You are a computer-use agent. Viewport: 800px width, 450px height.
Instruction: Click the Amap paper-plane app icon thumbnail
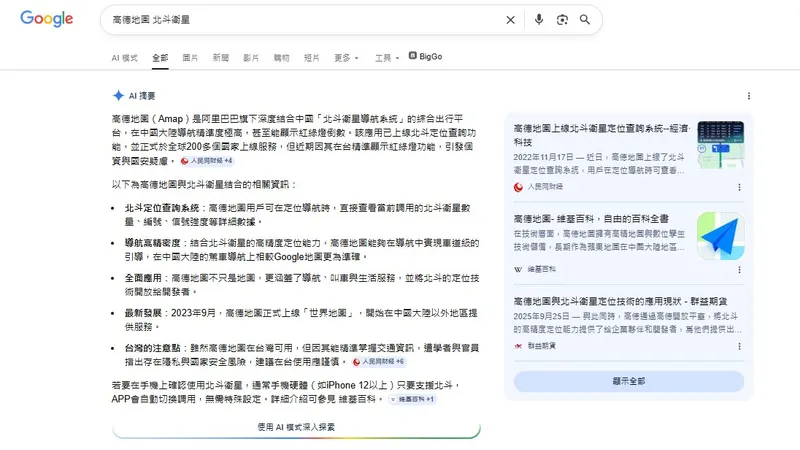(720, 236)
